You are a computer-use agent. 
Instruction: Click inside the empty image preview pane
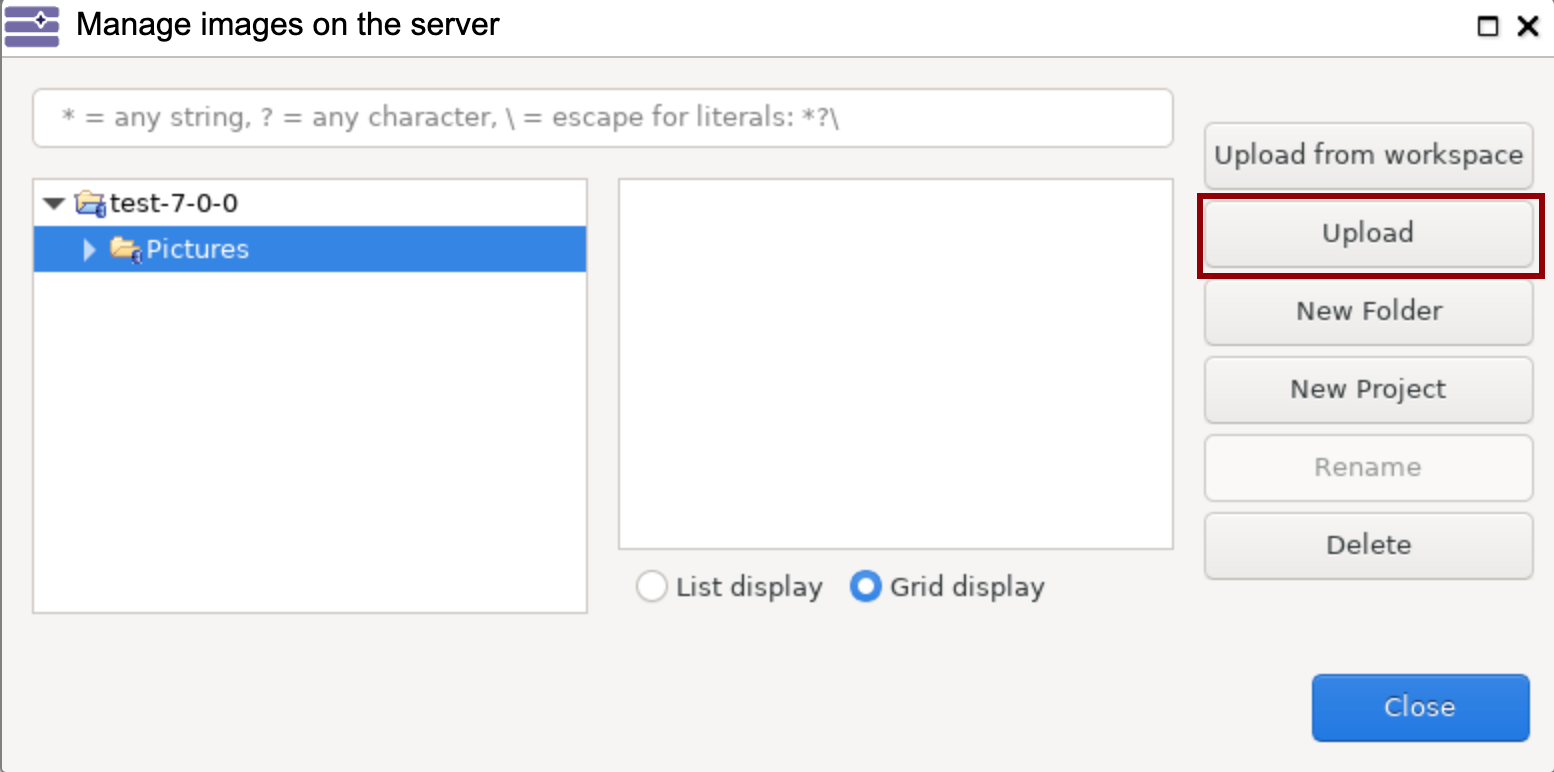point(895,364)
